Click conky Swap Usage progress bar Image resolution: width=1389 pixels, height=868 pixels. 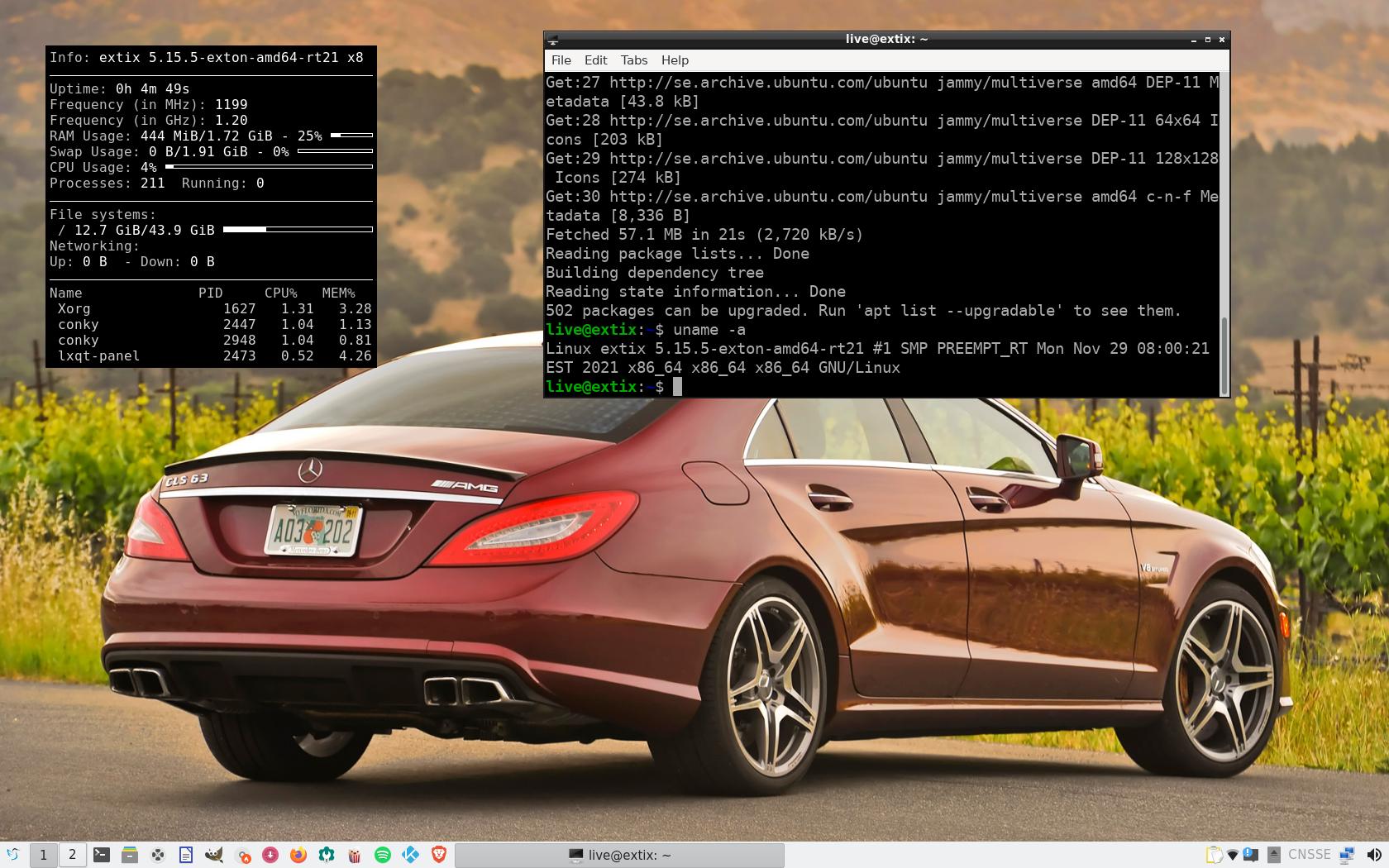[x=335, y=150]
